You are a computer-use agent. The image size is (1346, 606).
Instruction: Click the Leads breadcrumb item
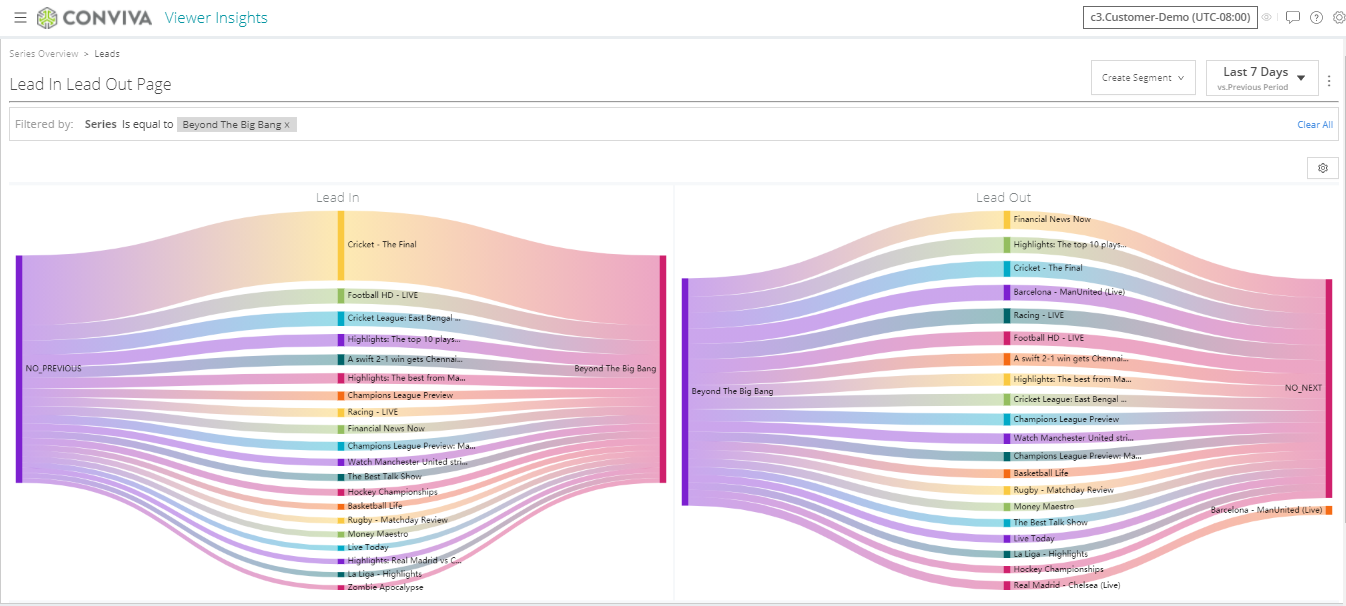point(107,54)
